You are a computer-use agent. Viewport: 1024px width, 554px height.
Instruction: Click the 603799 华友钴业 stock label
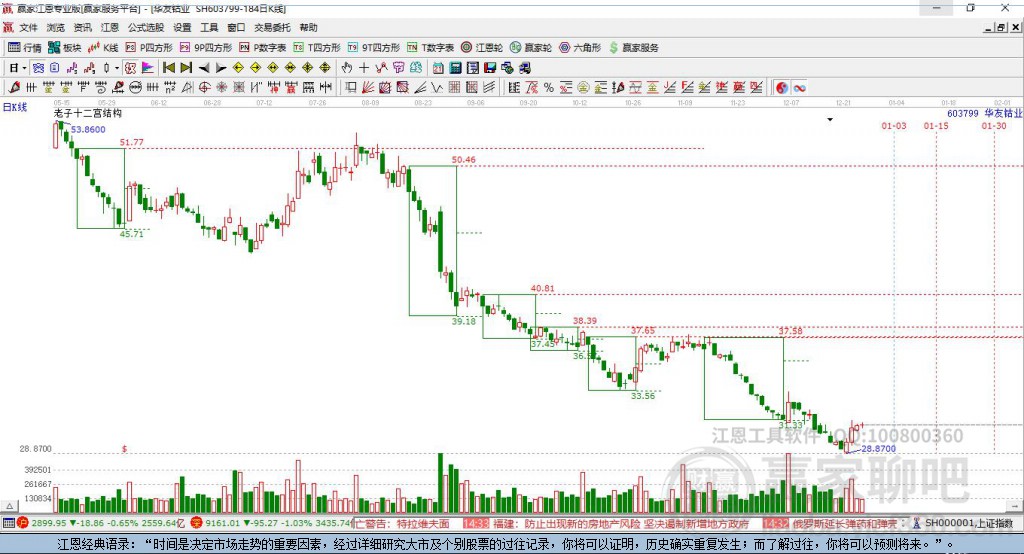[985, 113]
